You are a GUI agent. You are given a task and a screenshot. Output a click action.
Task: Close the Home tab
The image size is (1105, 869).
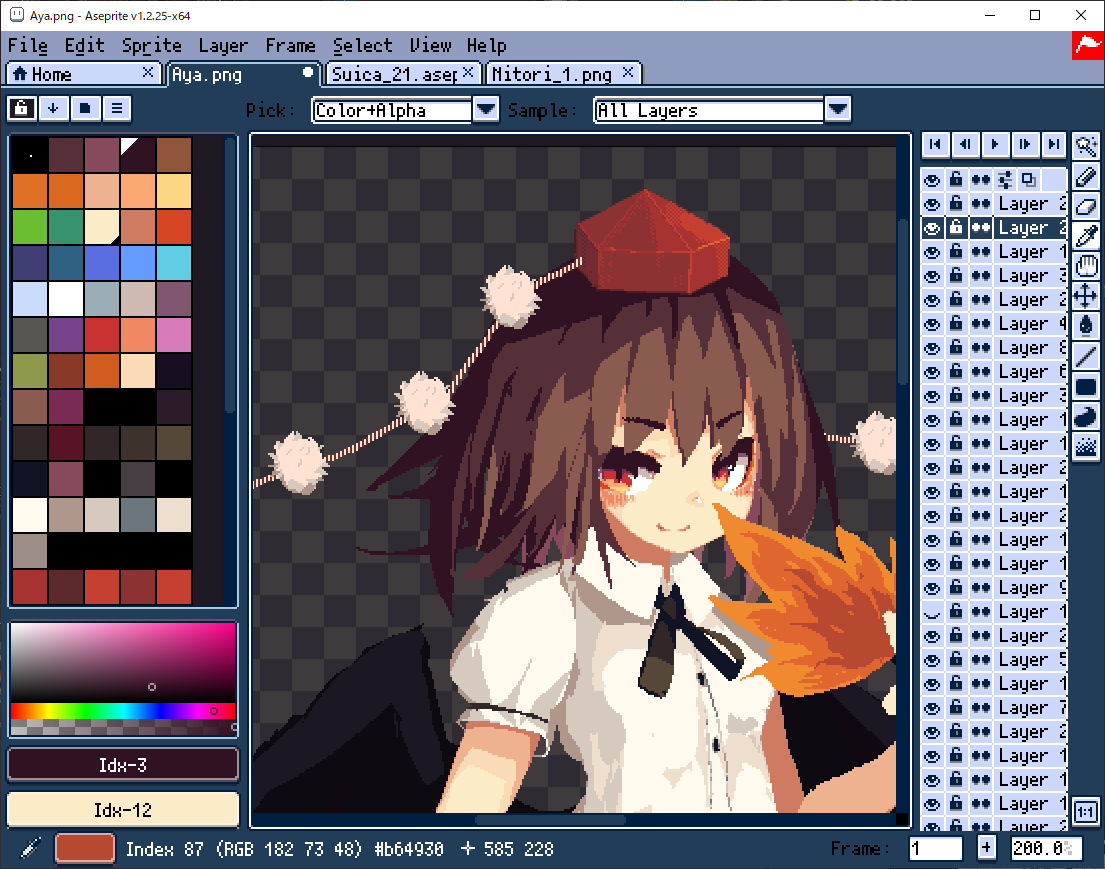[x=148, y=72]
